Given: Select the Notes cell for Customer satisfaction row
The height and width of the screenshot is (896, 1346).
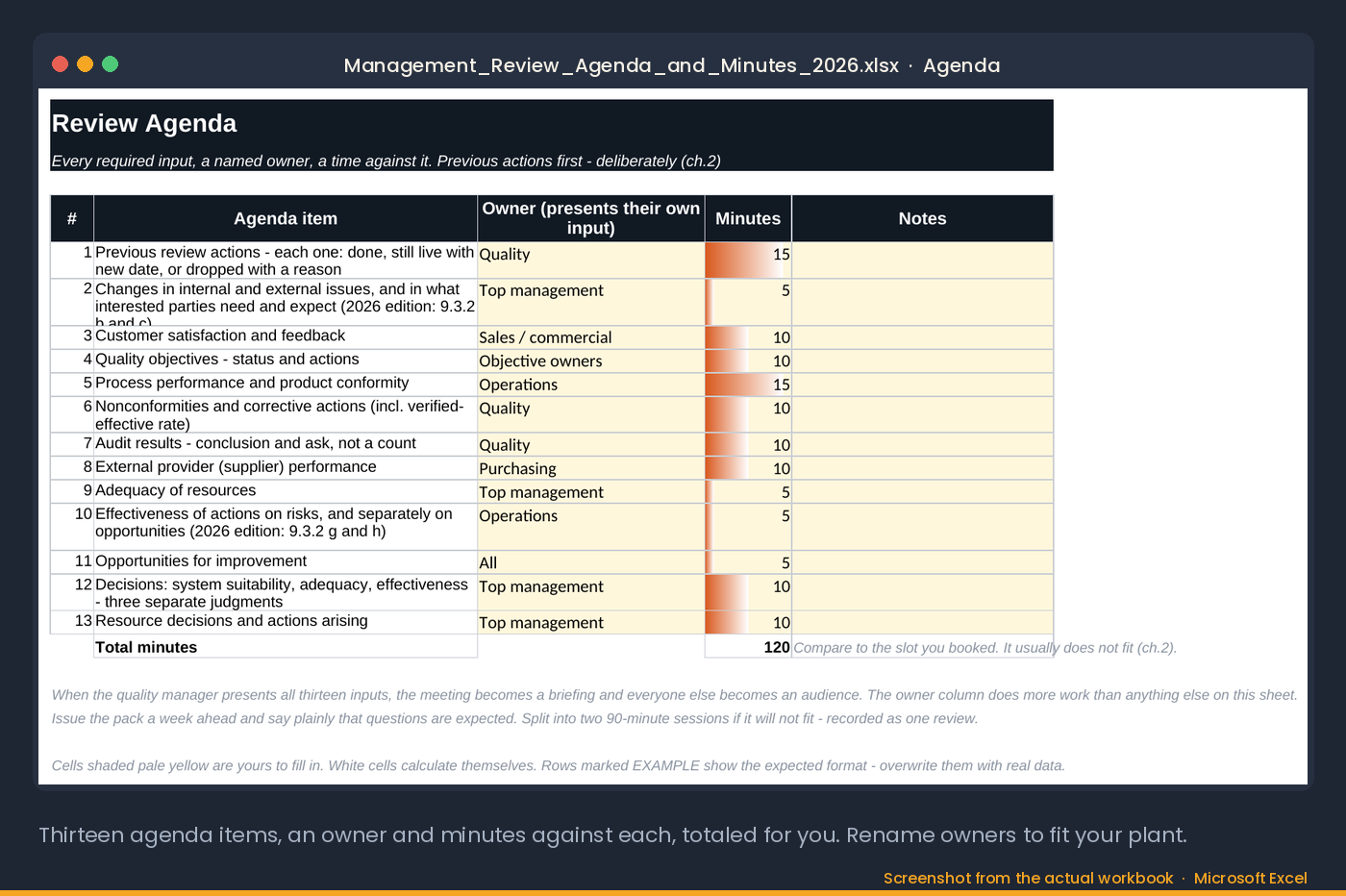Looking at the screenshot, I should point(922,337).
